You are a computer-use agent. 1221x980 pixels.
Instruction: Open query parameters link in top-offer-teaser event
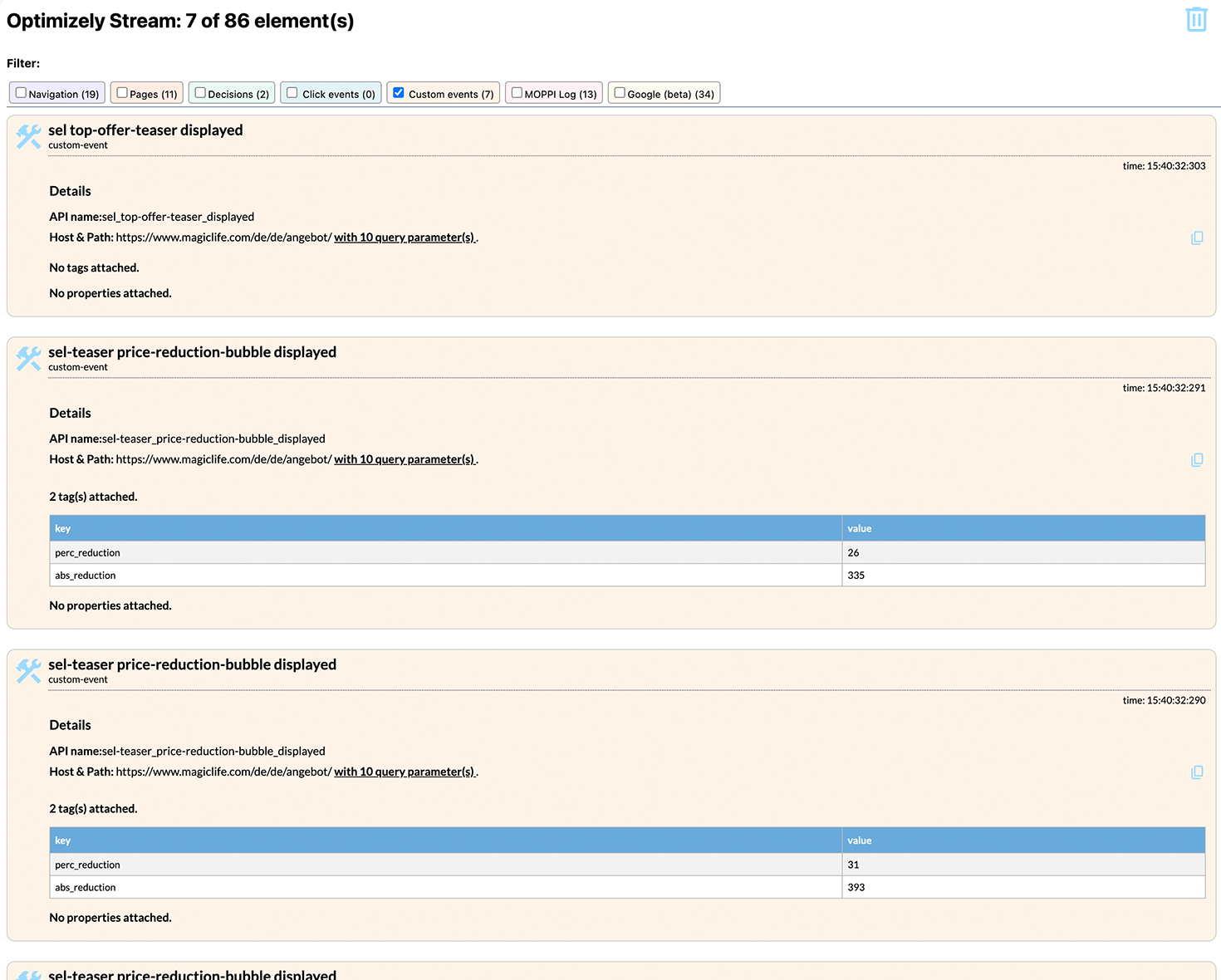point(405,238)
